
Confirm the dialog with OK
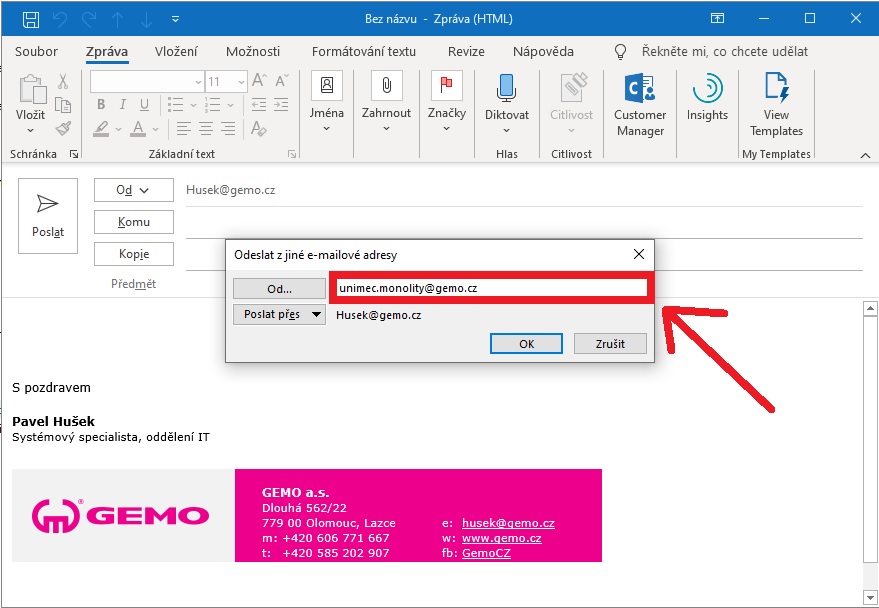526,344
